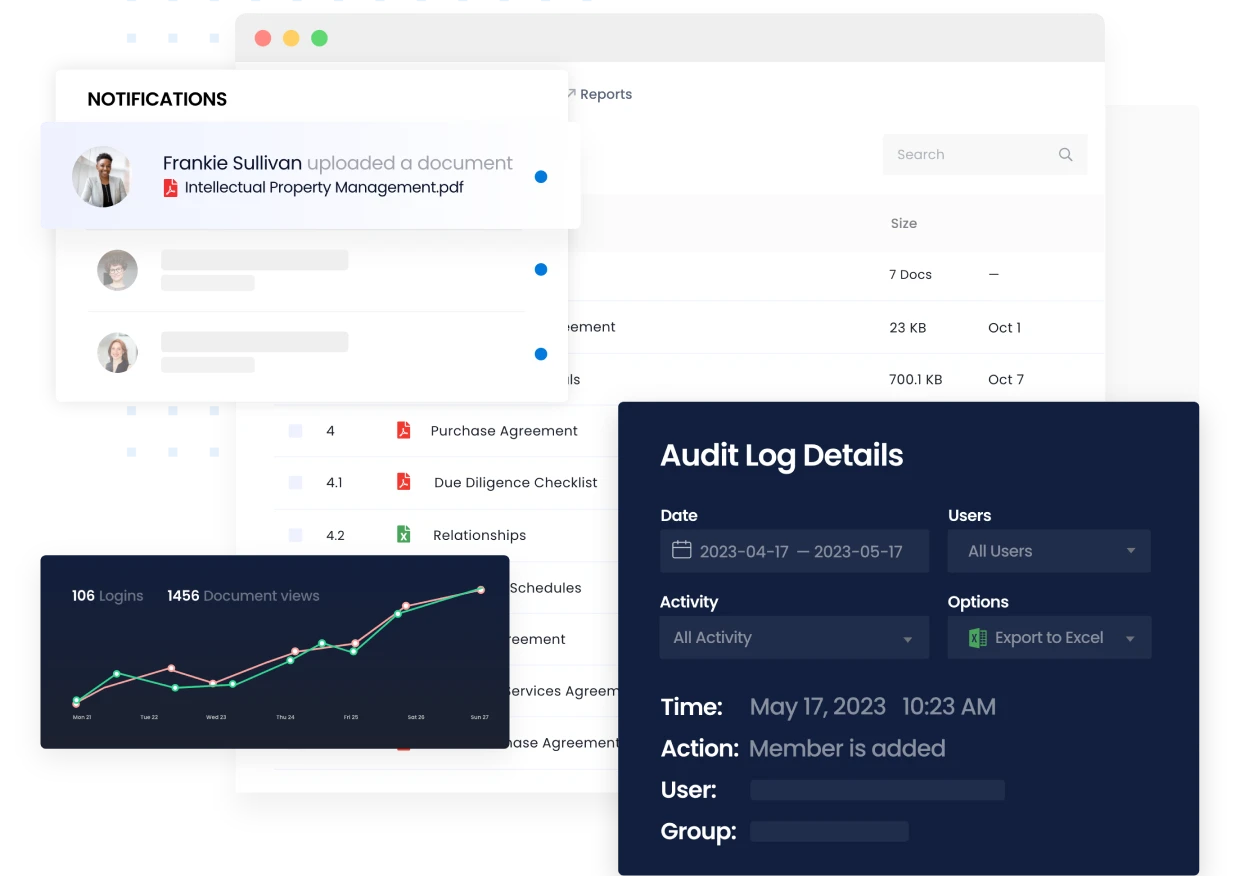The image size is (1240, 876).
Task: Click Frankie Sullivan's name in the notification
Action: pos(231,162)
